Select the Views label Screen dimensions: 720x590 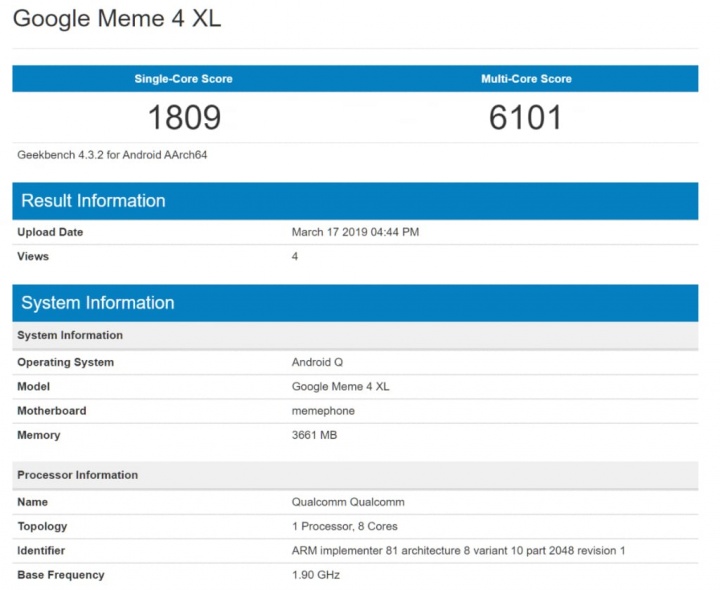click(33, 256)
